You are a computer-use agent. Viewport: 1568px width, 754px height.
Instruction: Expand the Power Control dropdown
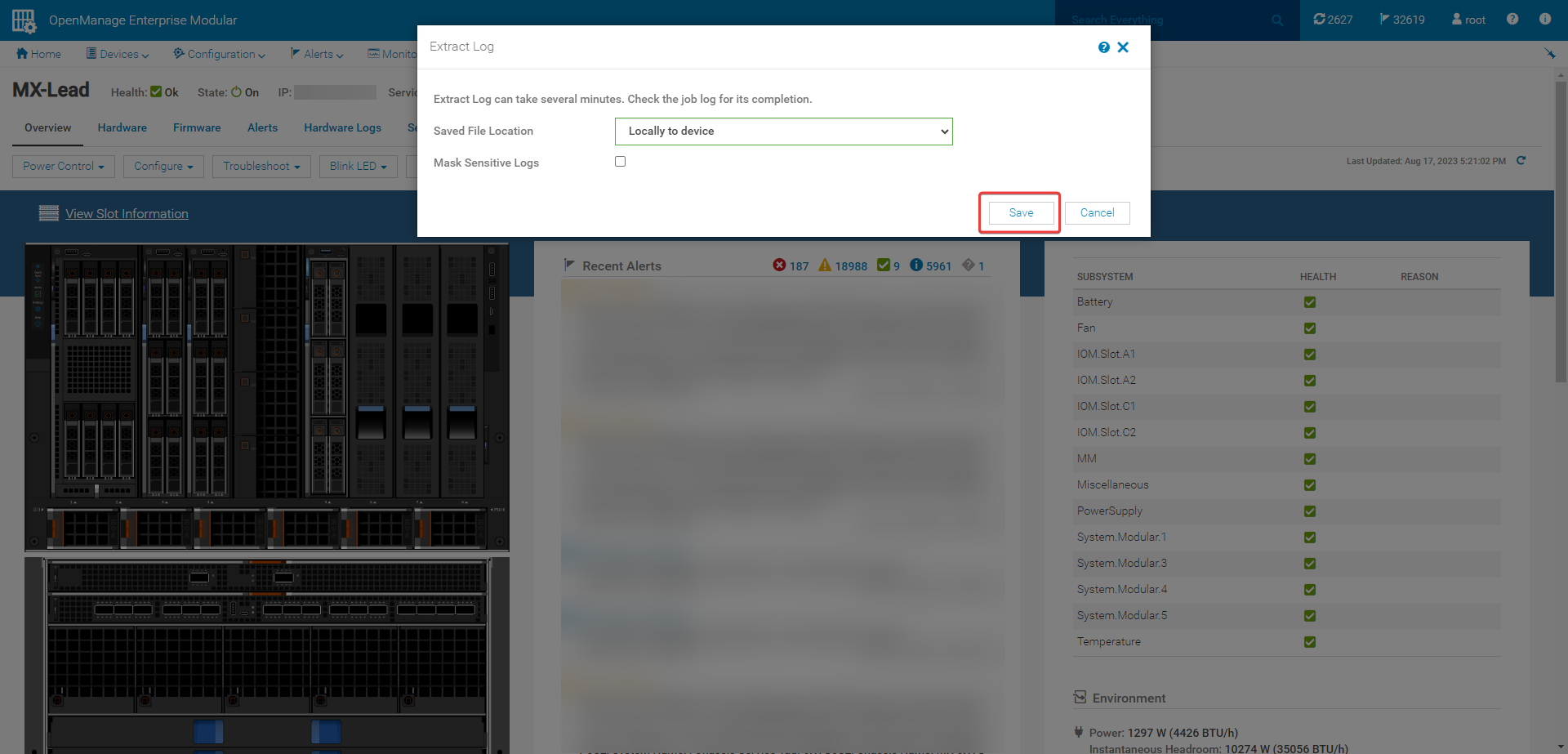63,166
